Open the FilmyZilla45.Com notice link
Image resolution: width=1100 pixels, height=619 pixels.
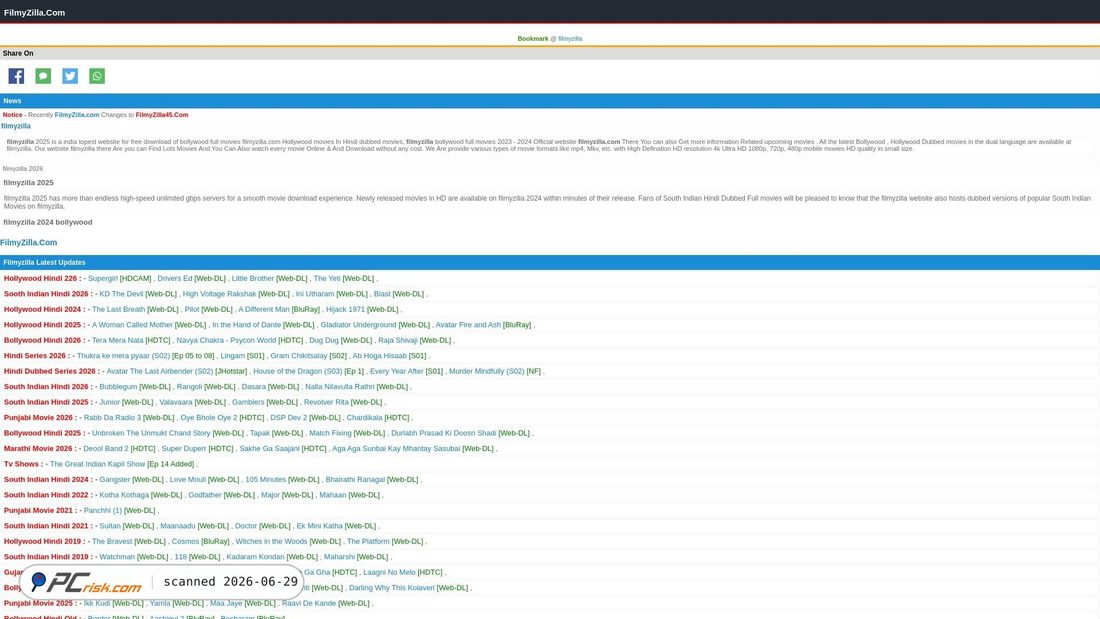[x=161, y=114]
